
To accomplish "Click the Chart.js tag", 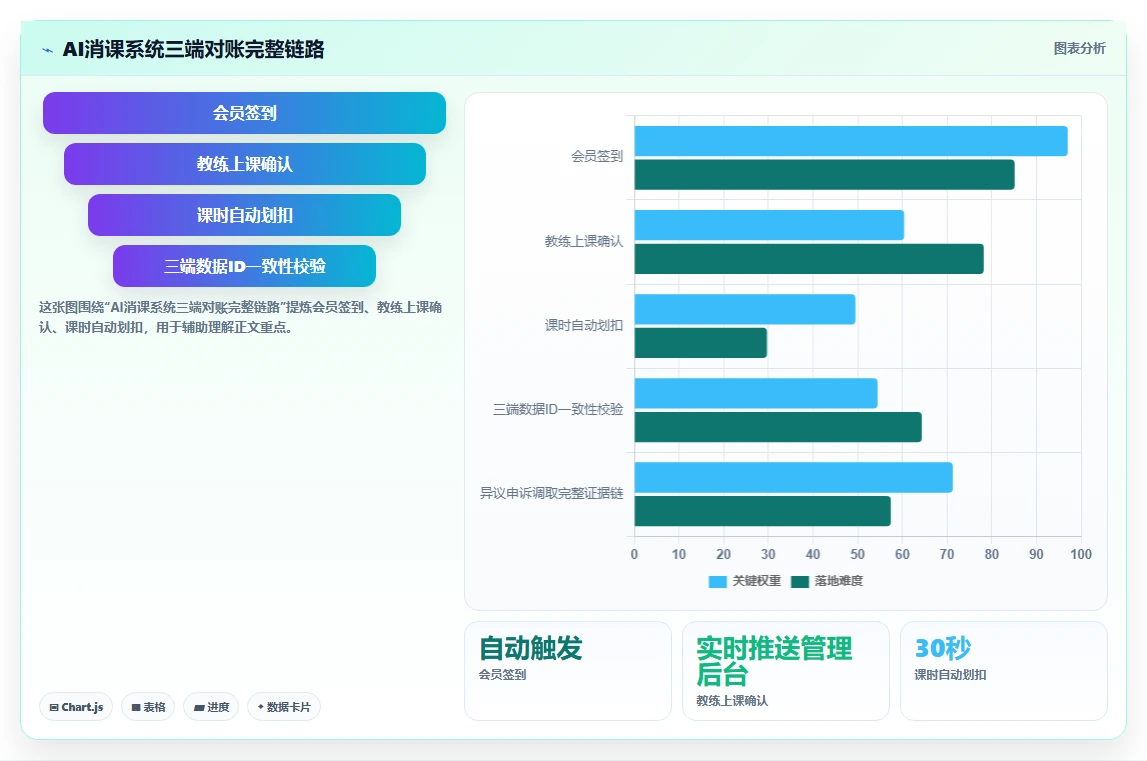I will coord(76,707).
